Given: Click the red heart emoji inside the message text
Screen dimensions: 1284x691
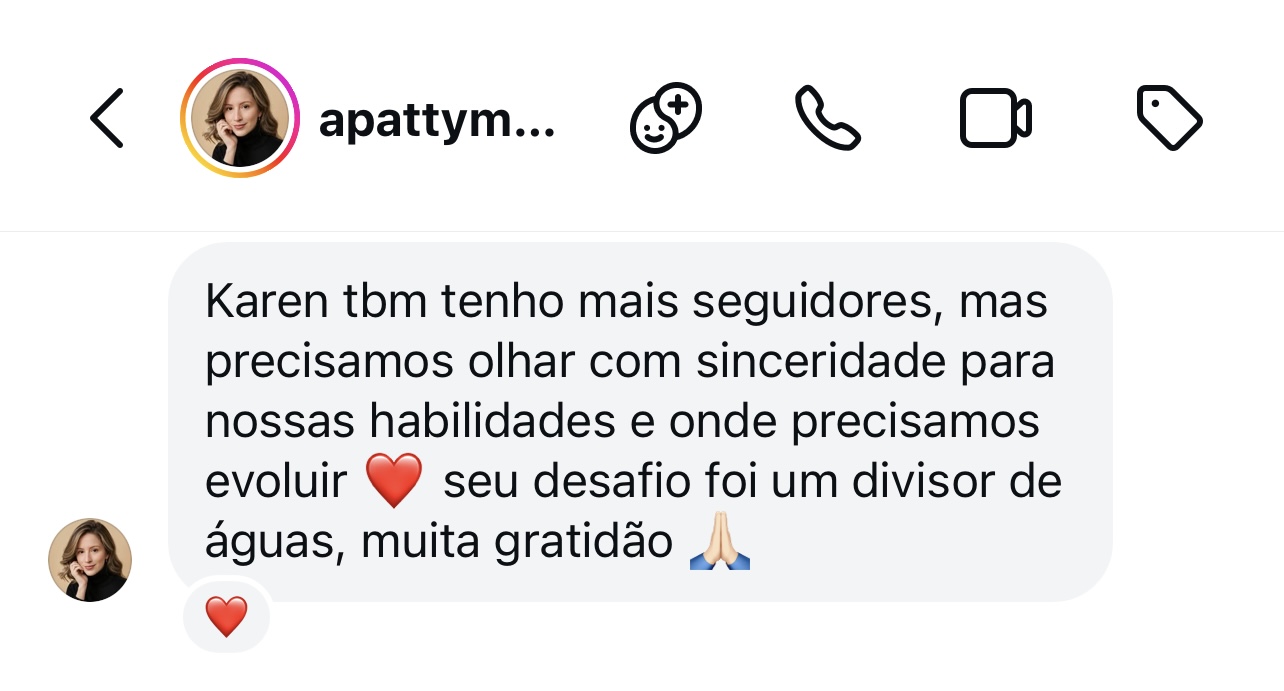Looking at the screenshot, I should tap(395, 482).
